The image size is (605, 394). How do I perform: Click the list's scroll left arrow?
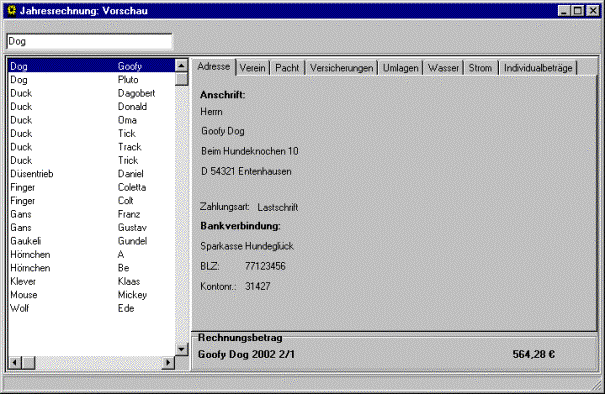tap(15, 363)
